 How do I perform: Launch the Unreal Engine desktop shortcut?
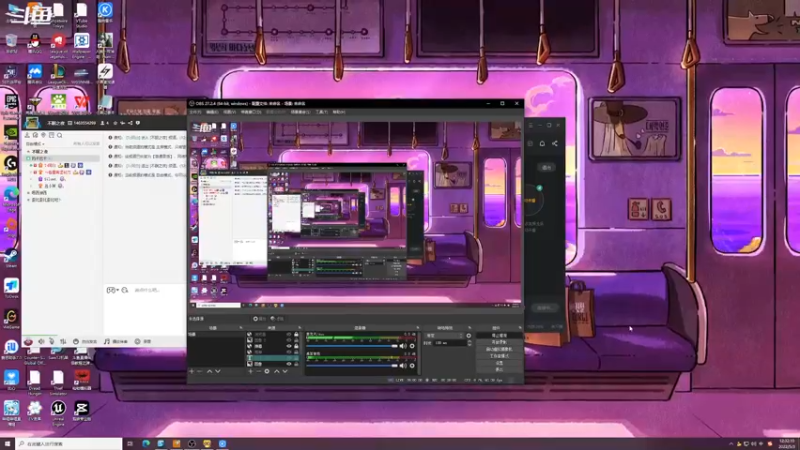pos(58,408)
